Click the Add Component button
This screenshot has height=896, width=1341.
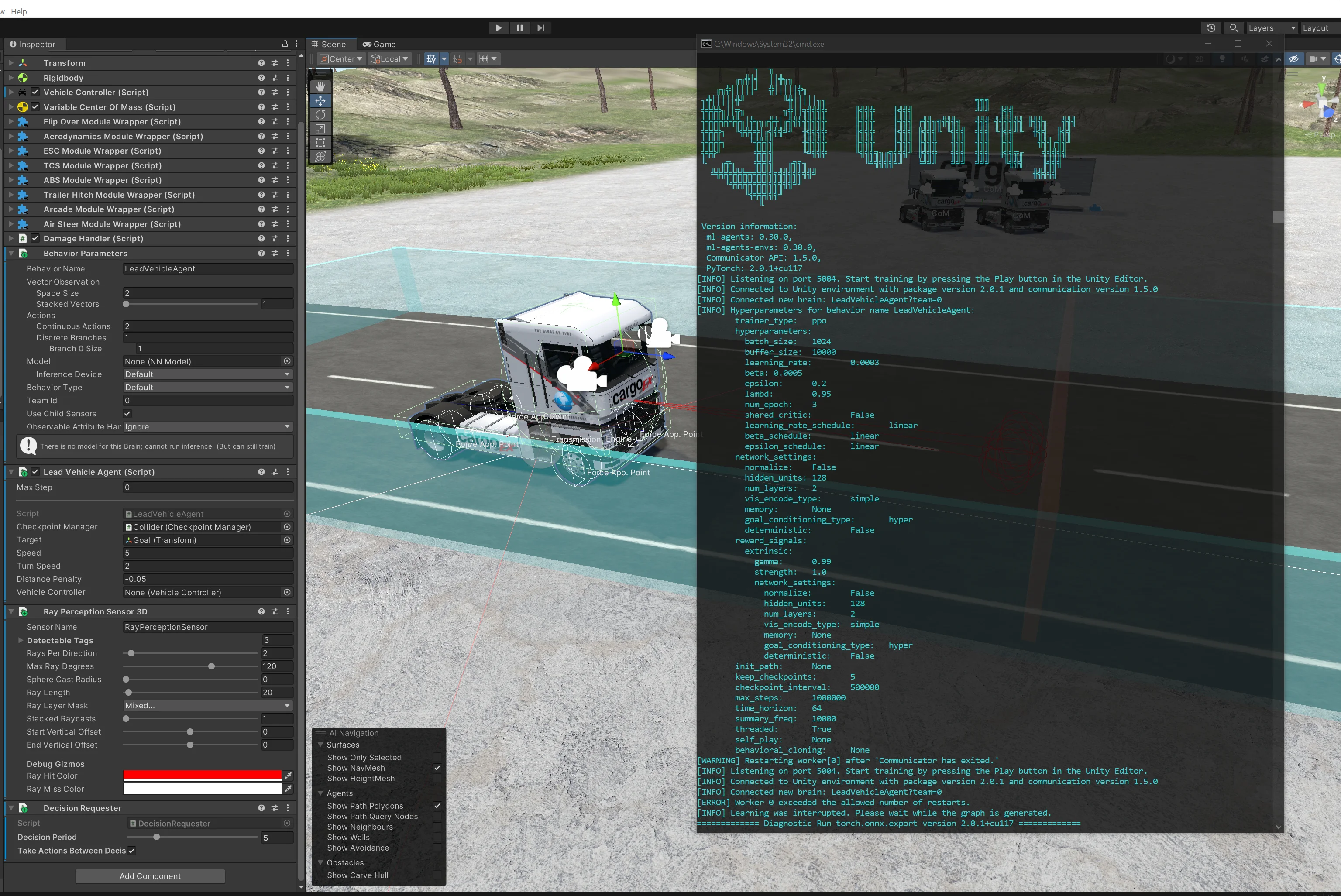150,876
